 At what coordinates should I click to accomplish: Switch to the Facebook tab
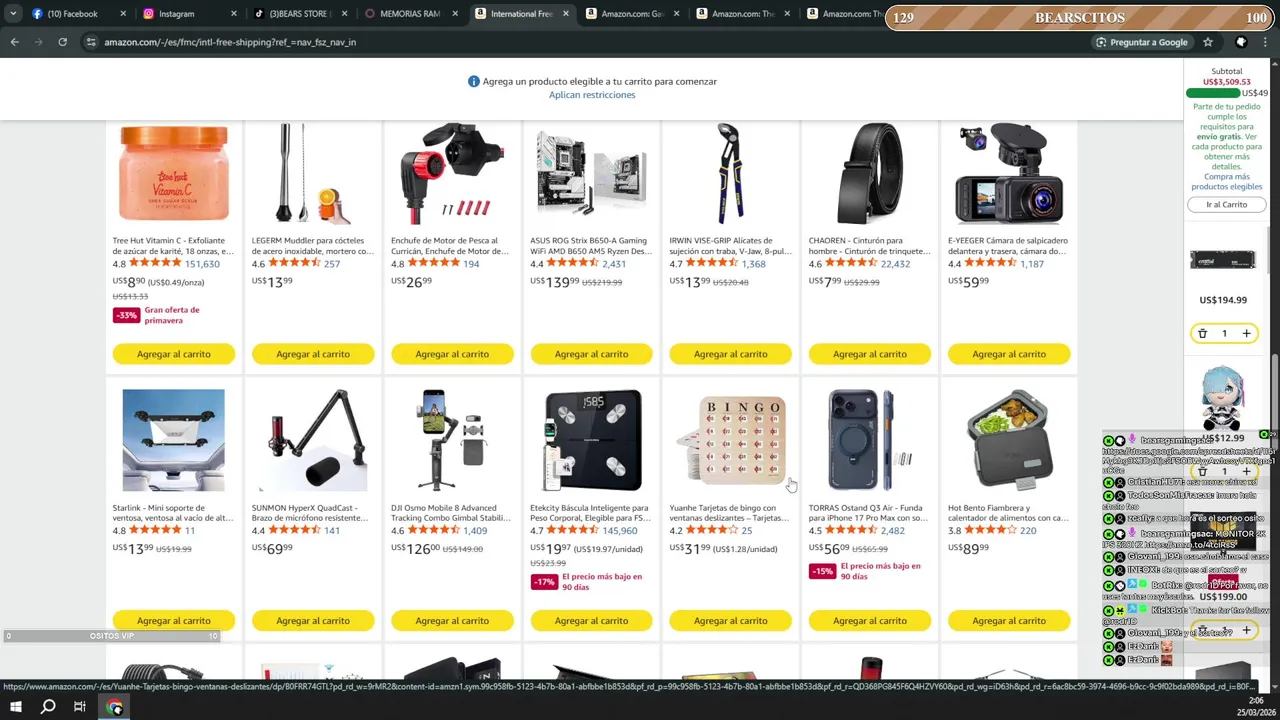pos(73,14)
